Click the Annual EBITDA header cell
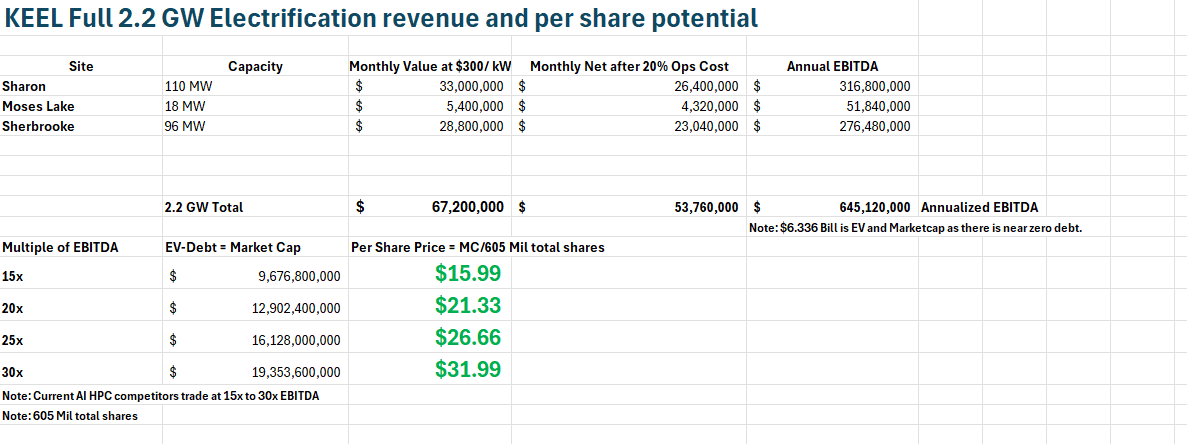 [832, 67]
